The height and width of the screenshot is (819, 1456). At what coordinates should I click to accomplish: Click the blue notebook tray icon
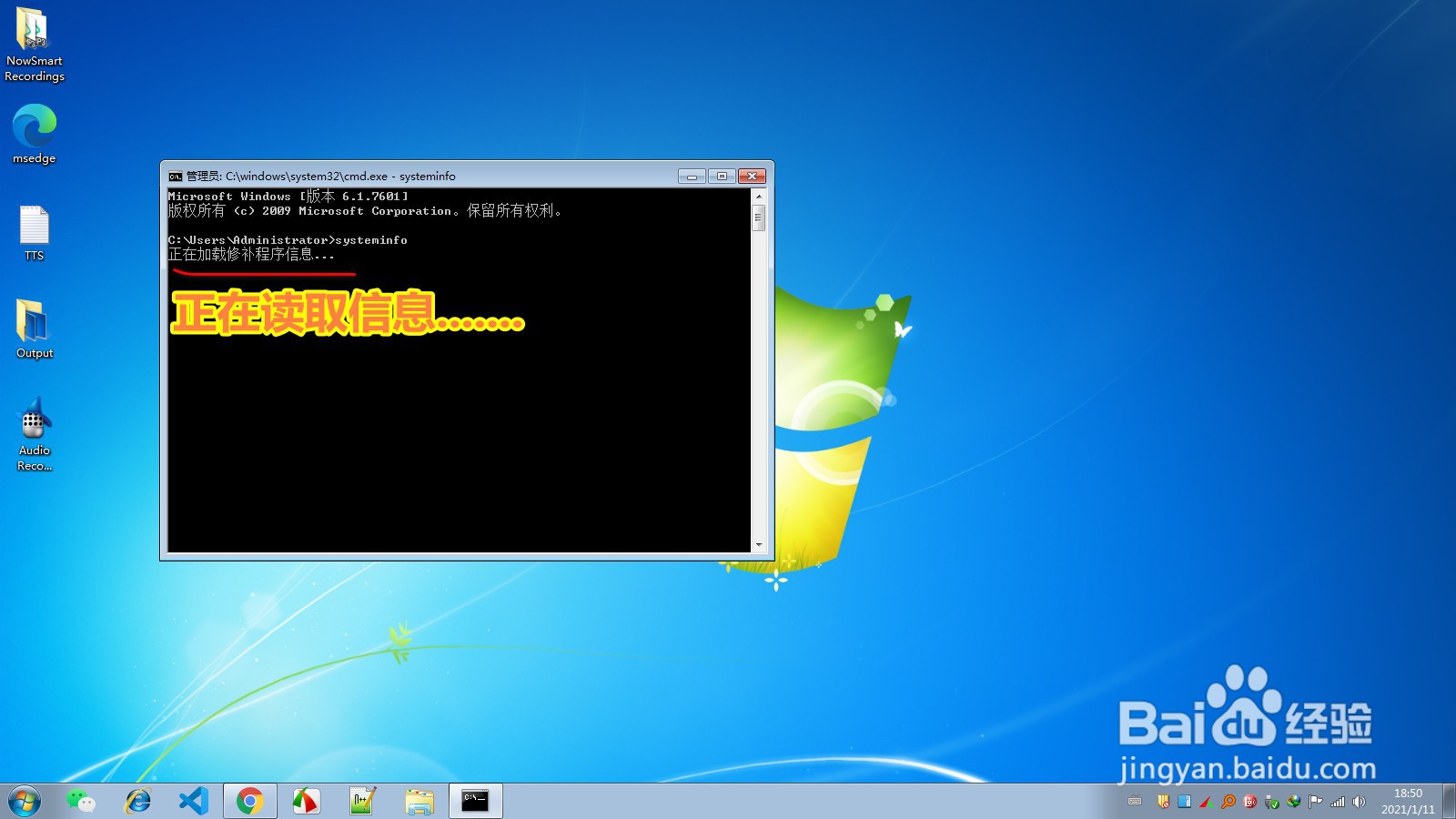[x=1185, y=802]
